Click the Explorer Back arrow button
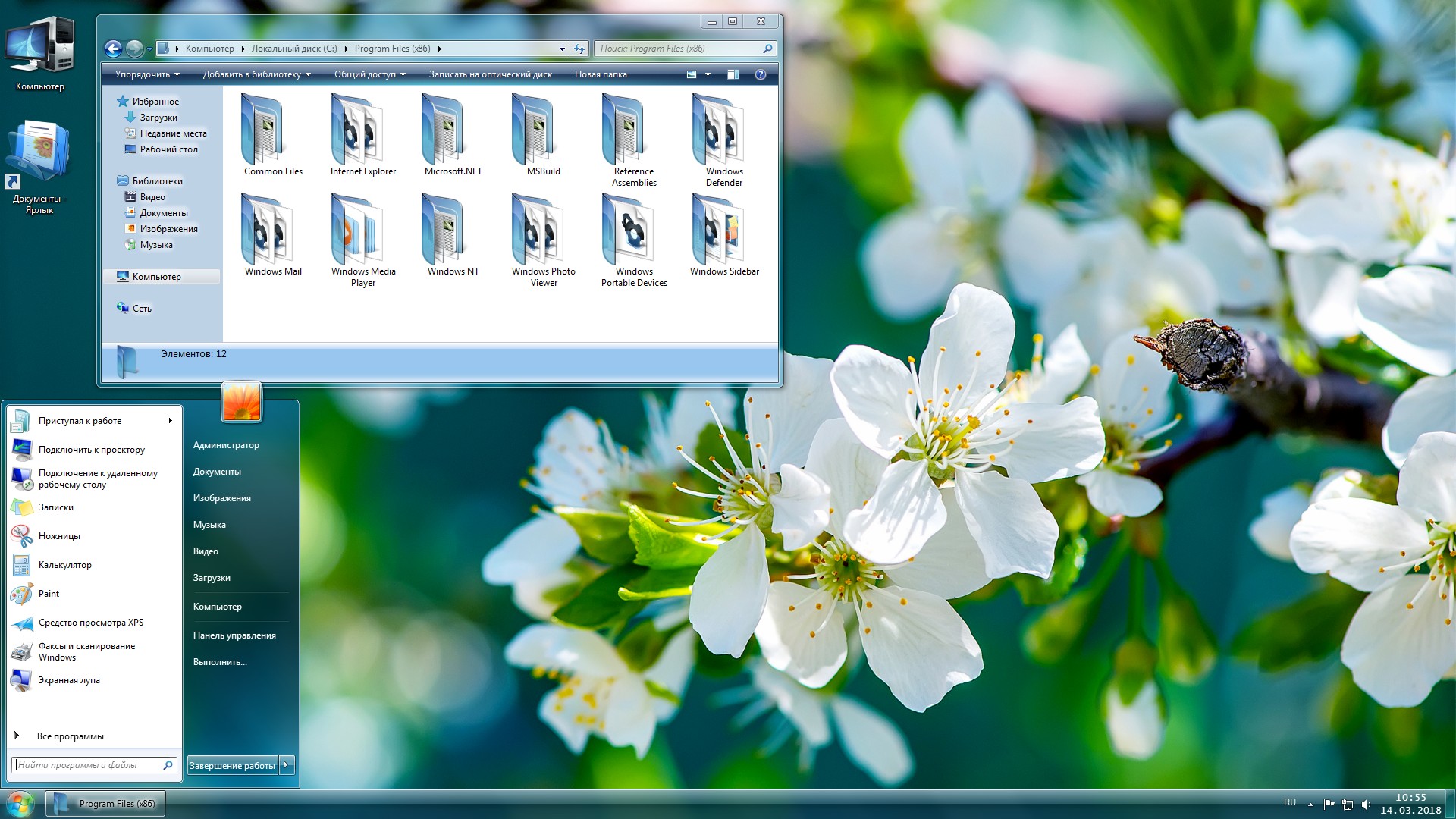The width and height of the screenshot is (1456, 819). click(x=113, y=49)
